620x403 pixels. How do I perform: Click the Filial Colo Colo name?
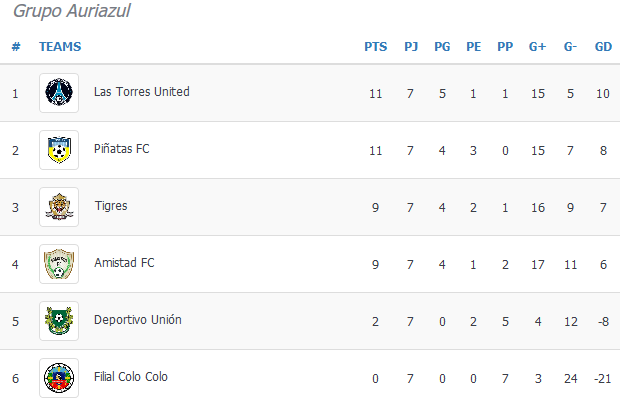pyautogui.click(x=131, y=377)
